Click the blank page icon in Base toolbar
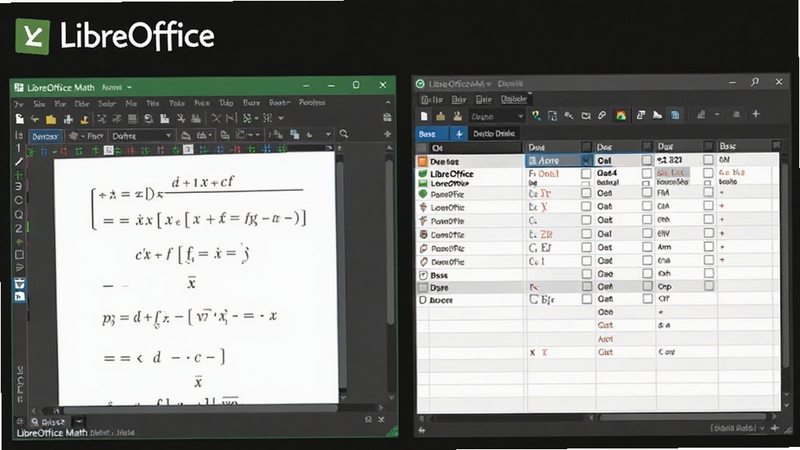Viewport: 800px width, 450px height. pyautogui.click(x=424, y=116)
